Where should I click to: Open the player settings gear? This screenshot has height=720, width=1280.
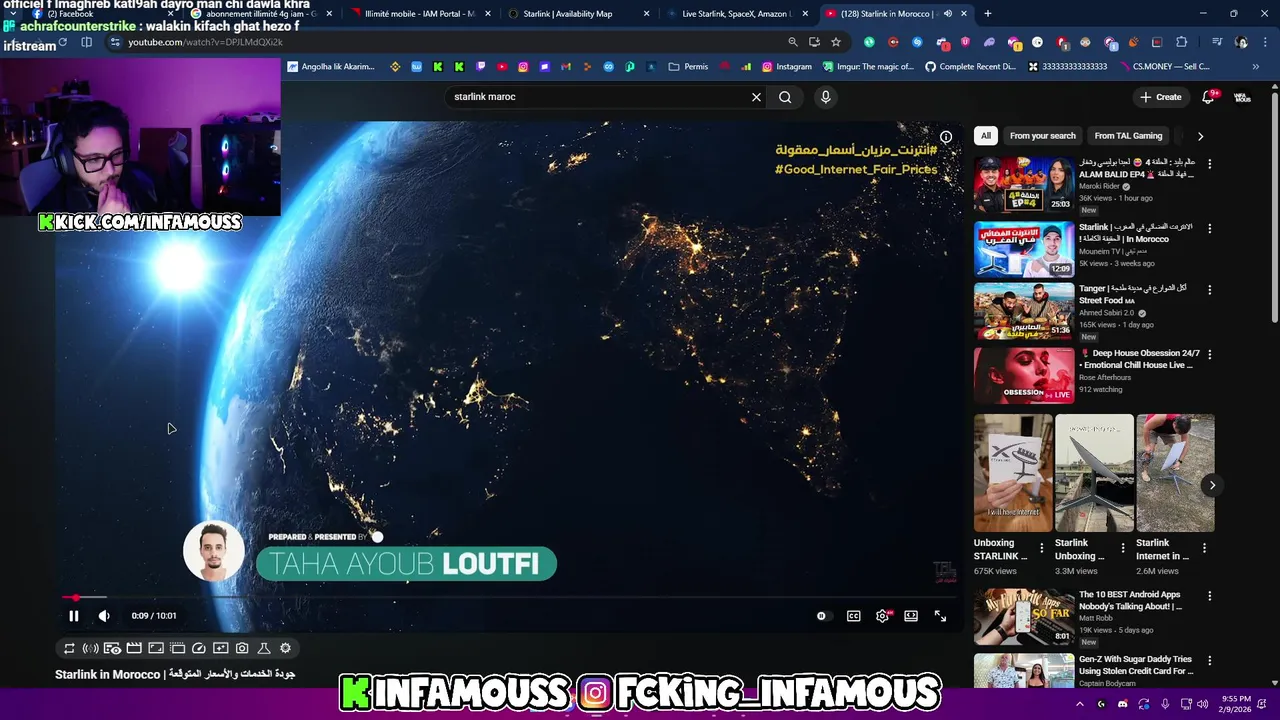[882, 616]
